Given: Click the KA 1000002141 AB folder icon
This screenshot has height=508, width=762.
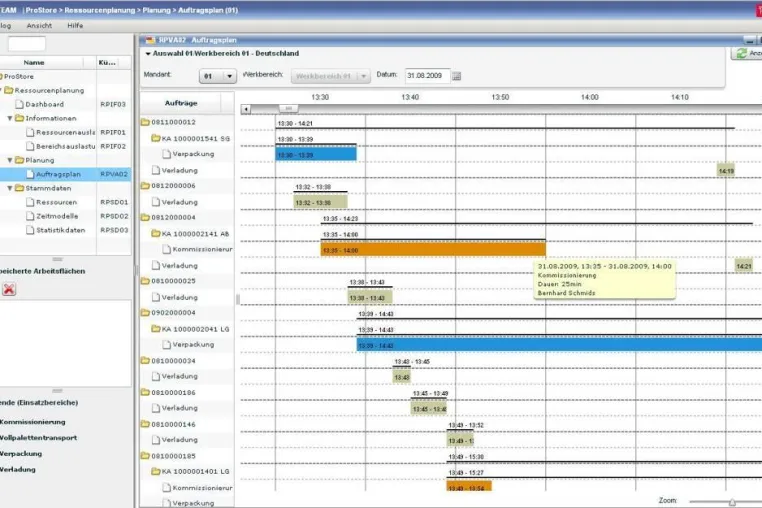Looking at the screenshot, I should (x=156, y=233).
